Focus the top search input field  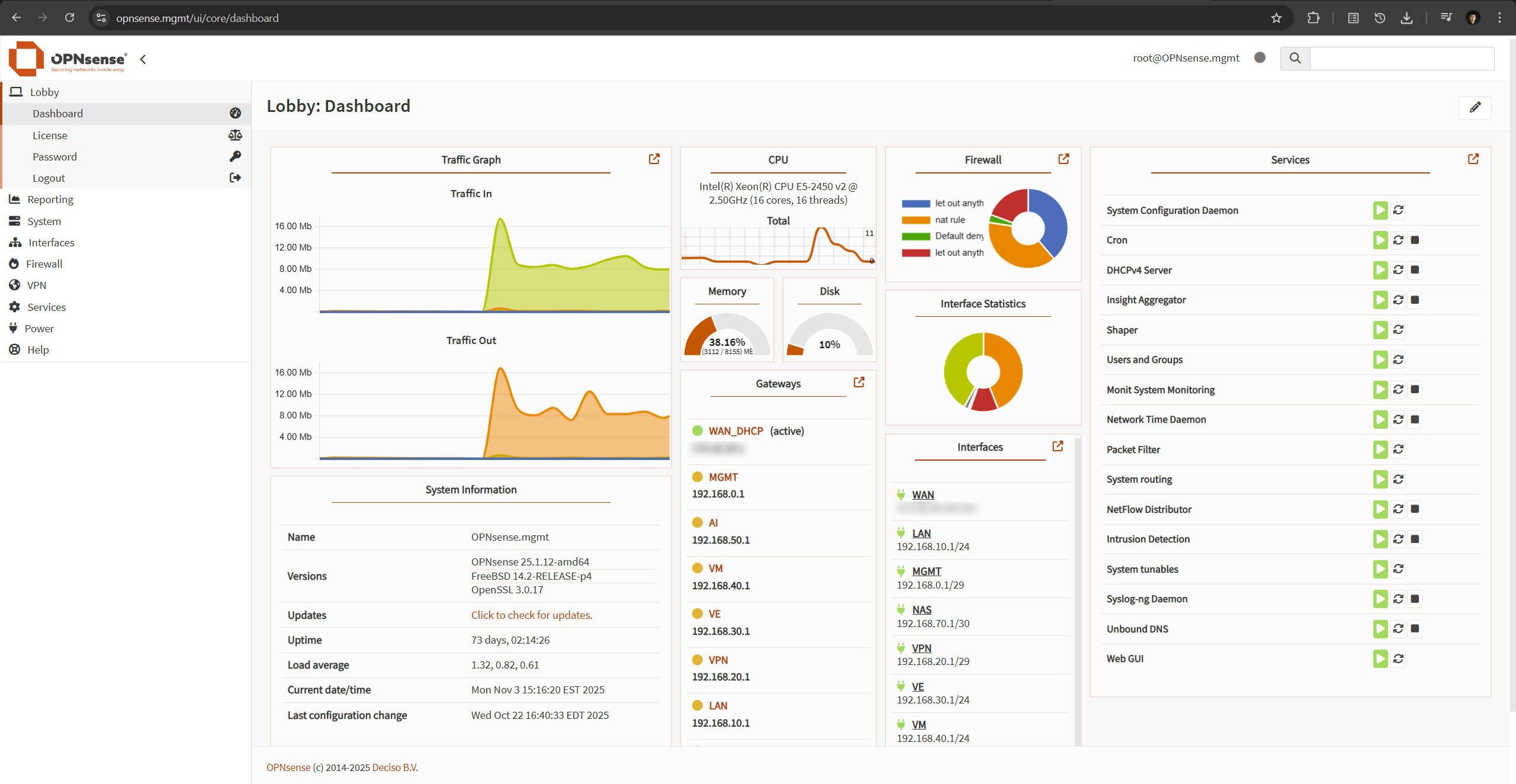[x=1401, y=58]
